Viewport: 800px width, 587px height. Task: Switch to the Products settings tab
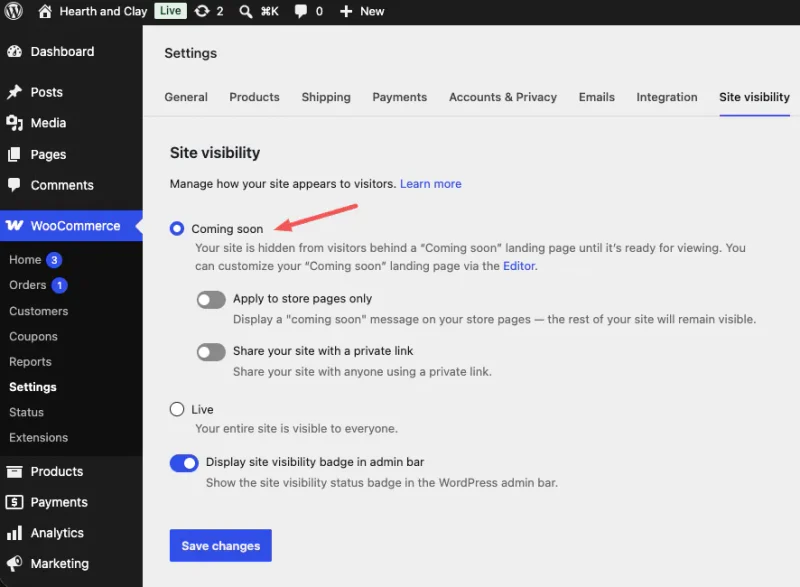tap(254, 97)
